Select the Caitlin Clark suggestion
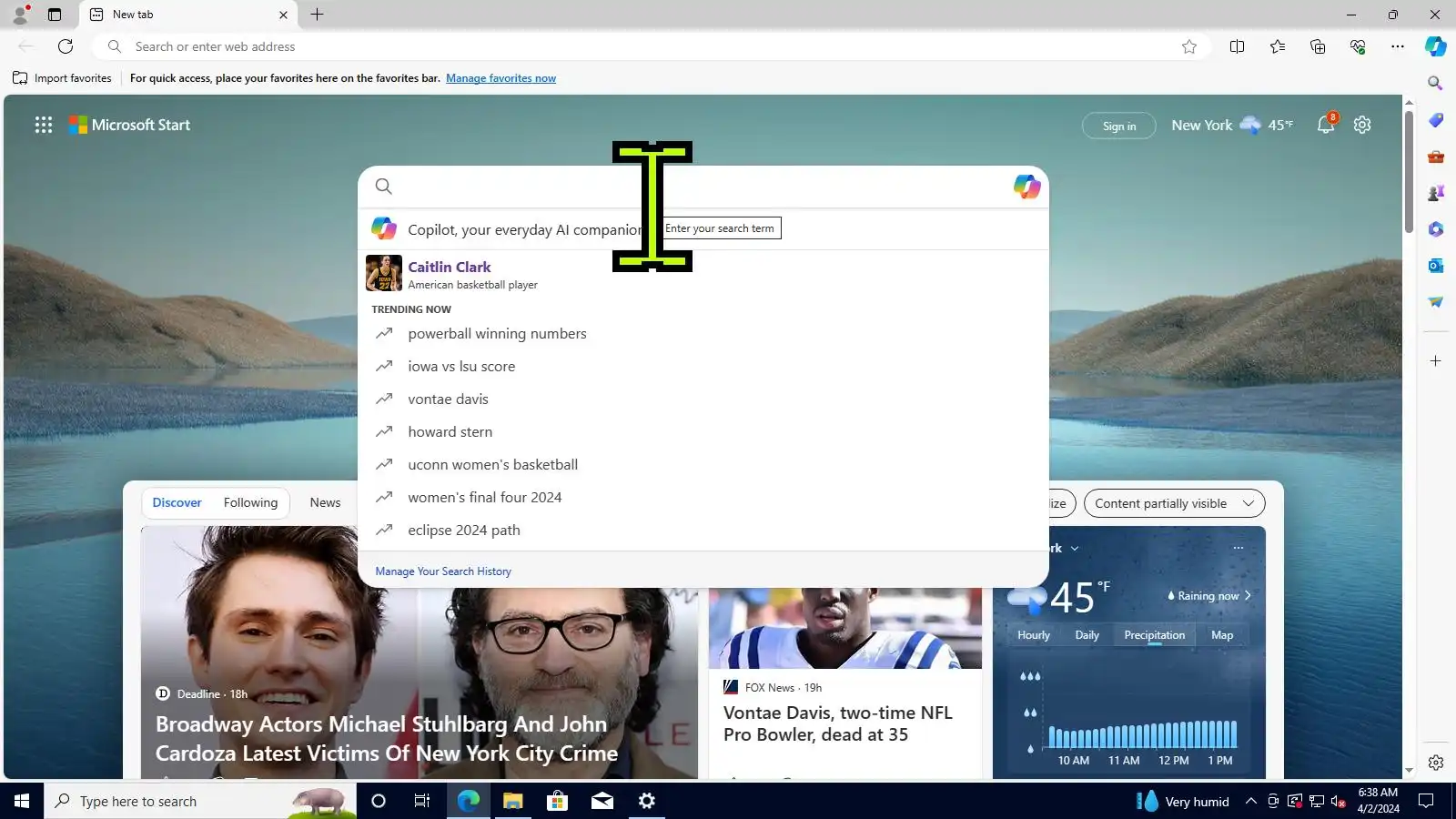 (703, 273)
